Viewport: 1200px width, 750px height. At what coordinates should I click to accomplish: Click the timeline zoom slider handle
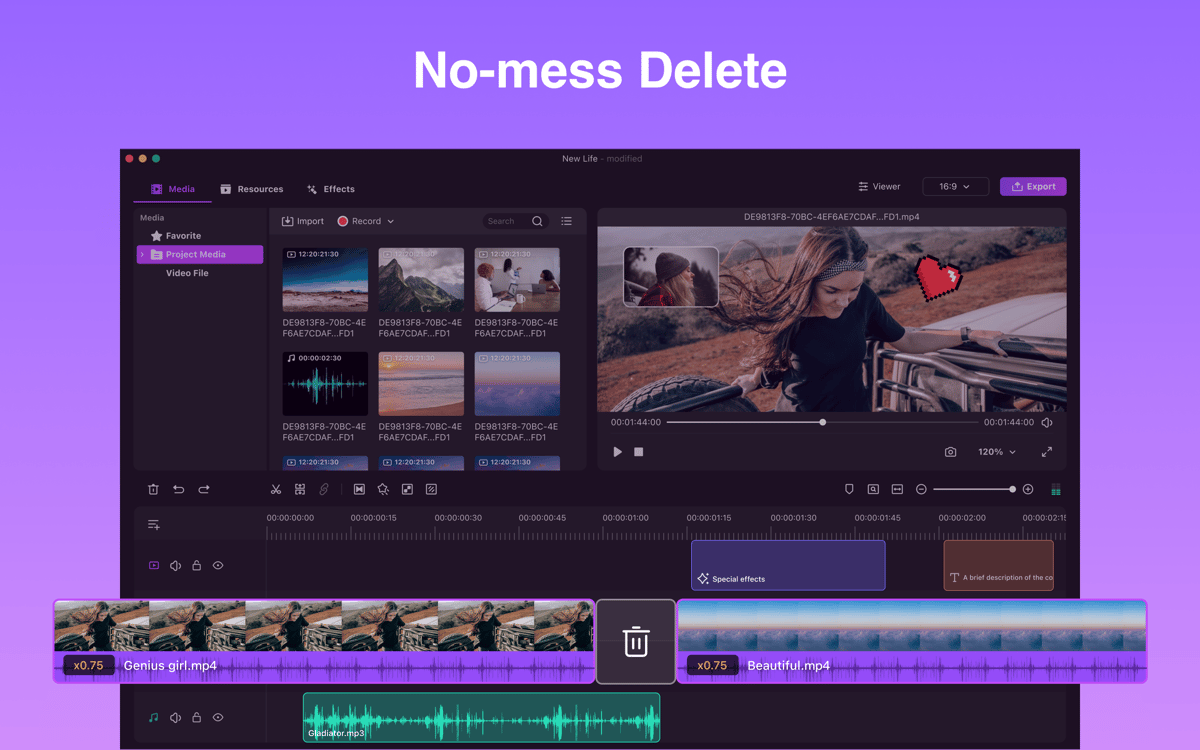point(1013,490)
